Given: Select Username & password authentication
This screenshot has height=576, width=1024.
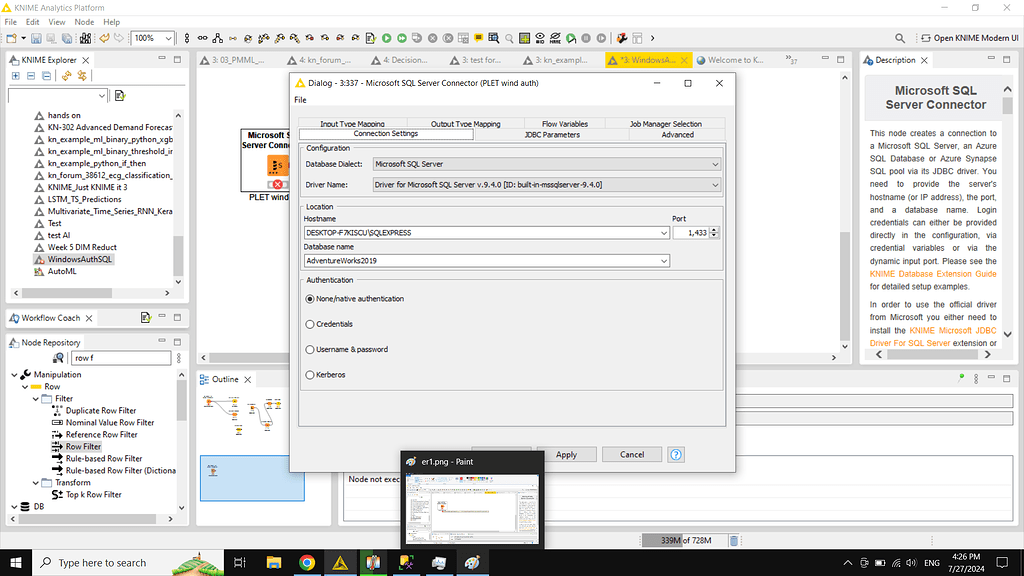Looking at the screenshot, I should [x=311, y=347].
